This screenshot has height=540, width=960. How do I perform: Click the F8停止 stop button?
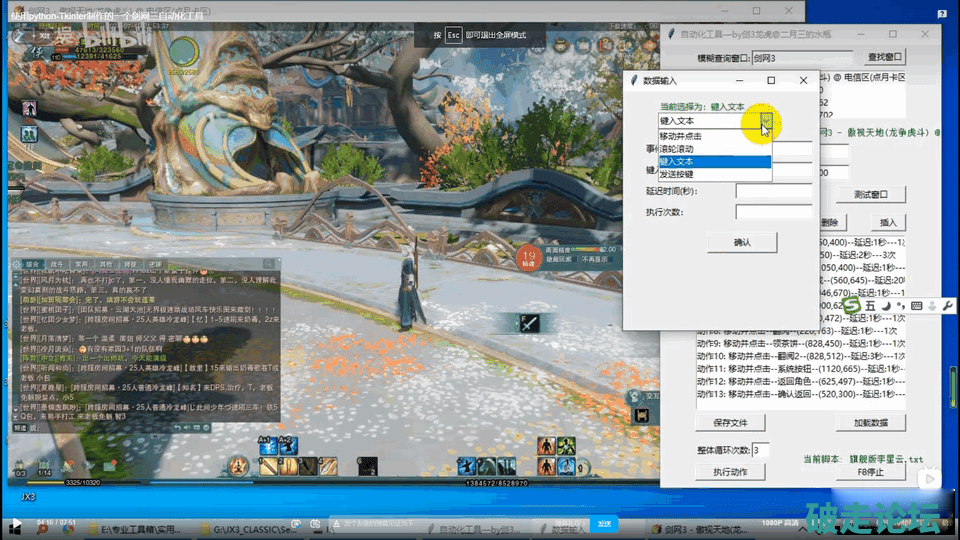pyautogui.click(x=870, y=472)
